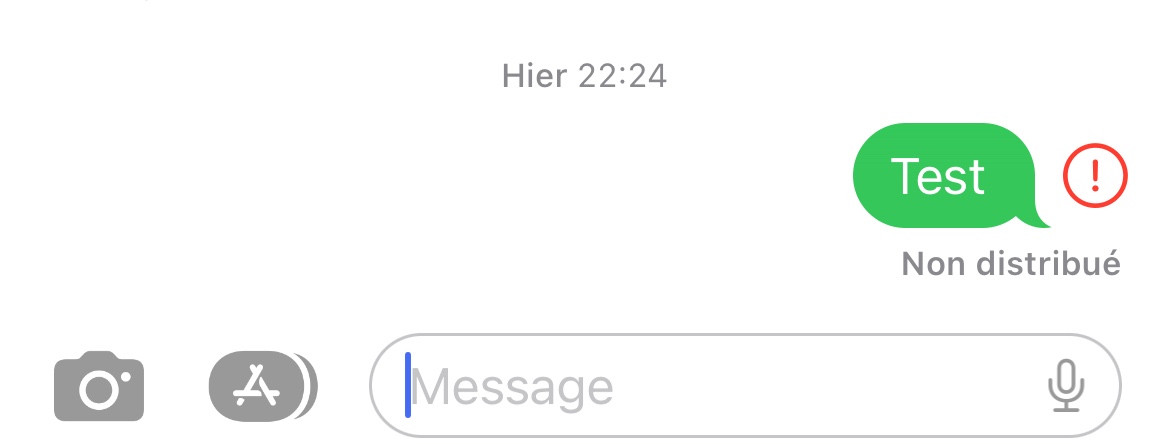Click the "Message" placeholder text
The height and width of the screenshot is (444, 1170).
point(512,388)
